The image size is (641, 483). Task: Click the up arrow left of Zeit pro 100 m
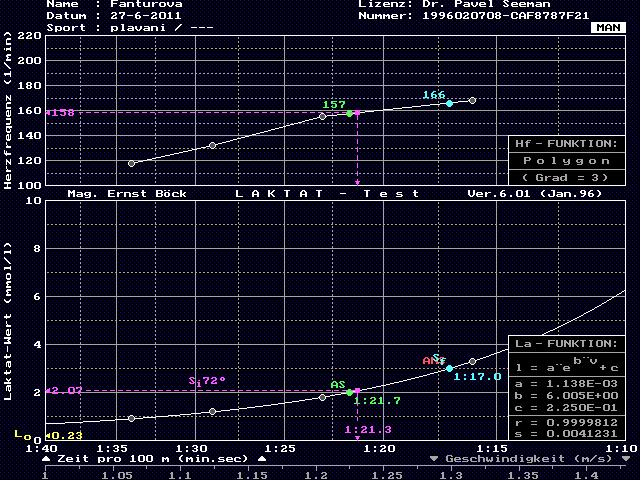(46, 459)
